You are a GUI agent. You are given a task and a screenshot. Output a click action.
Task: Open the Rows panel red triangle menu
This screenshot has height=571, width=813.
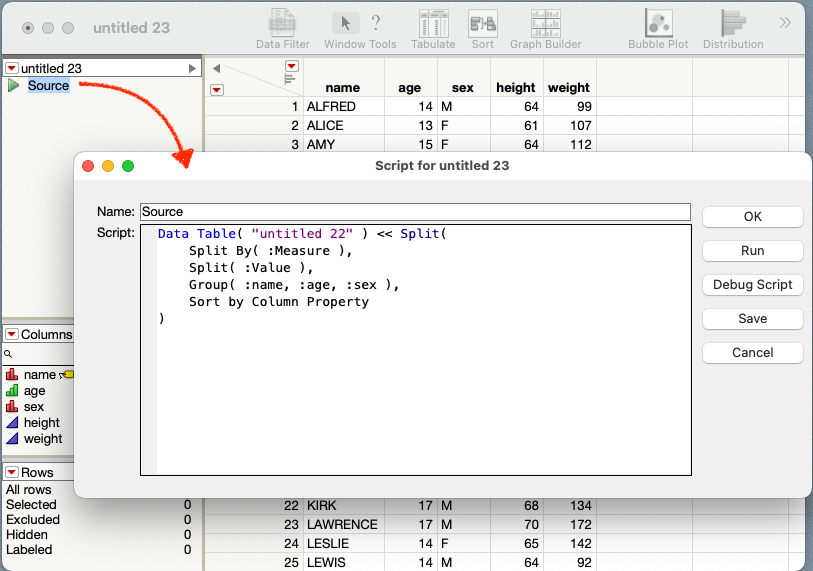click(x=11, y=472)
